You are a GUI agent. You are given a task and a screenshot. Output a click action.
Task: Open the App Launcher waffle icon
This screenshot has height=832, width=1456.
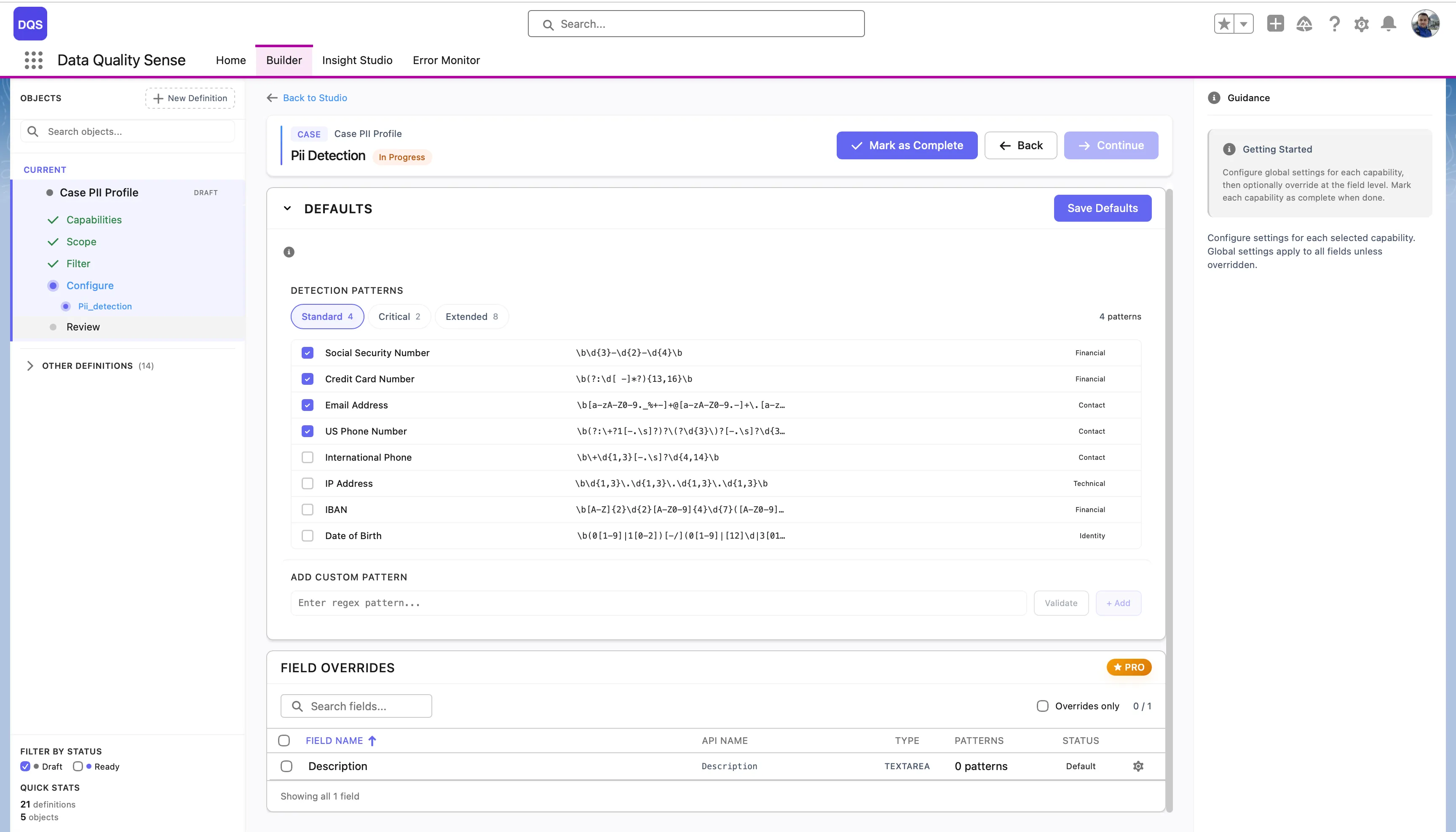click(33, 60)
